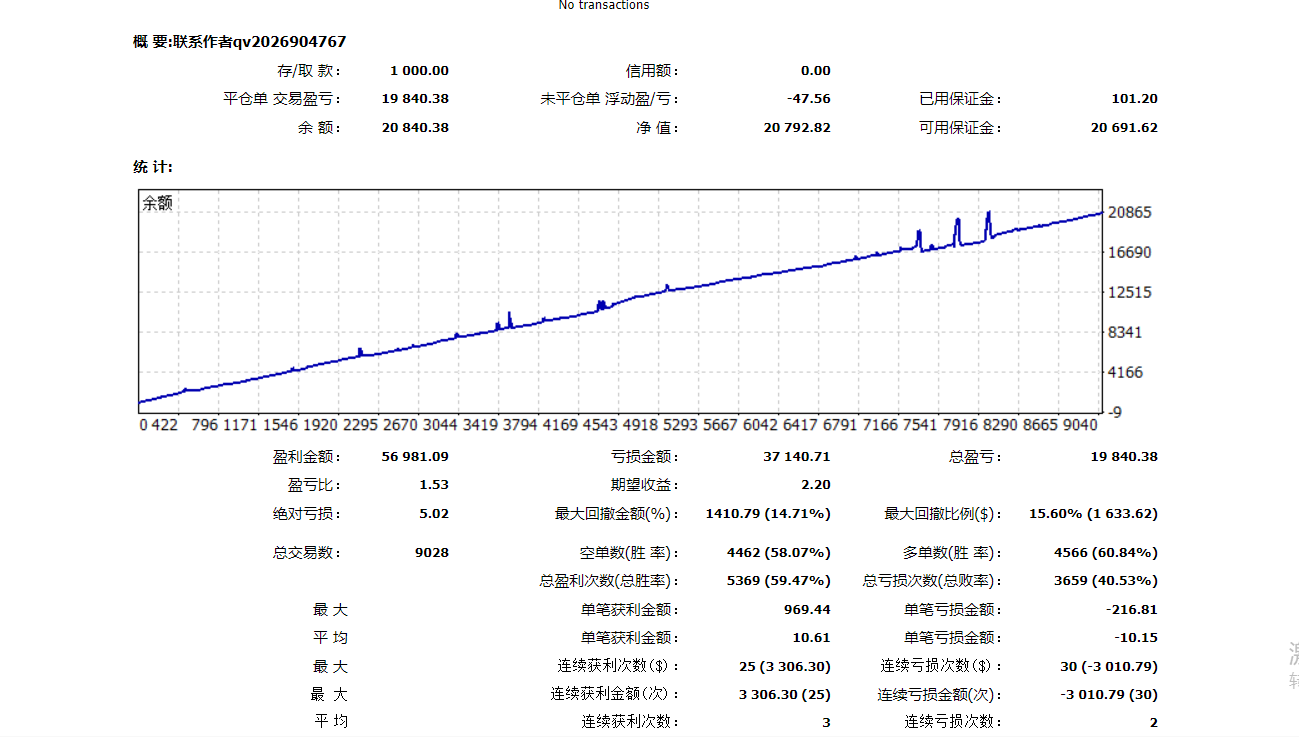Click total net profit 19 840.38 beside 总盈亏
Screen dimensions: 1299x737
[1124, 456]
